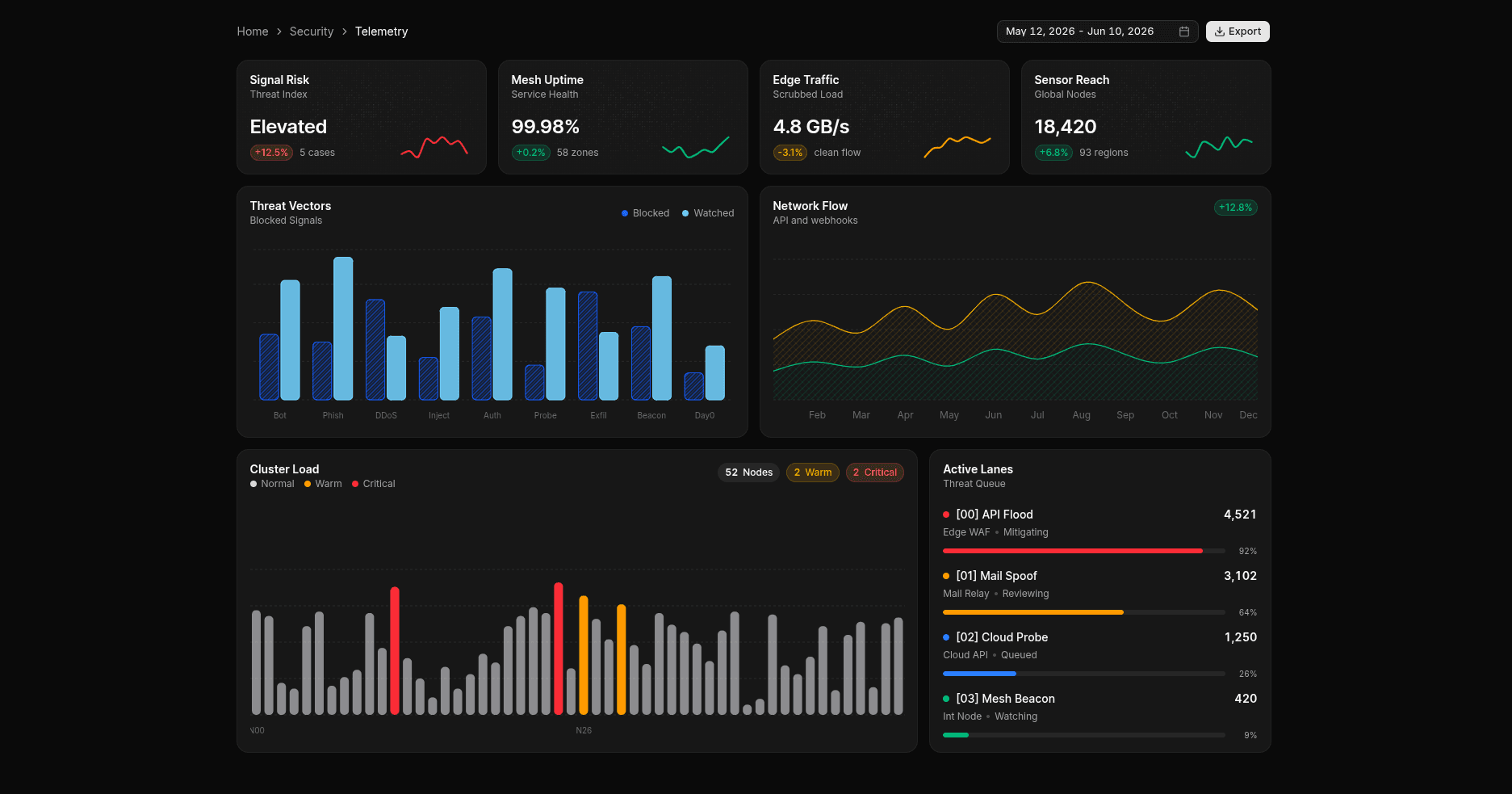Click API Flood 92% progress bar
Image resolution: width=1512 pixels, height=794 pixels.
[x=1084, y=551]
